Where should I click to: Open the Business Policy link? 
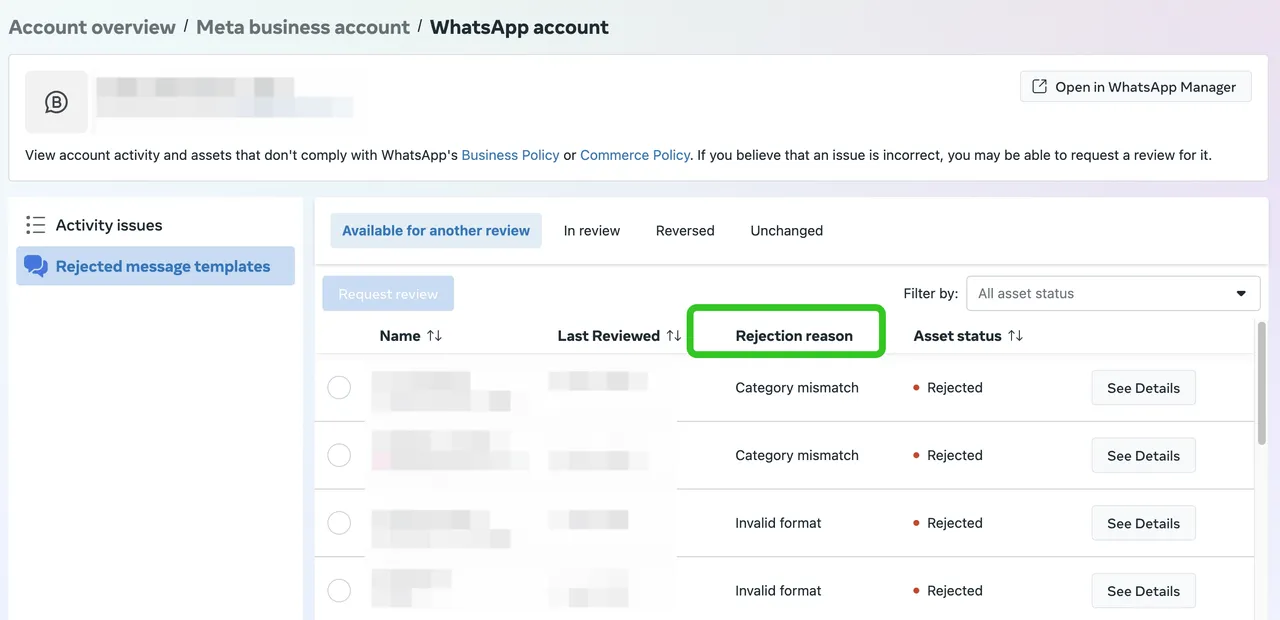[x=510, y=155]
